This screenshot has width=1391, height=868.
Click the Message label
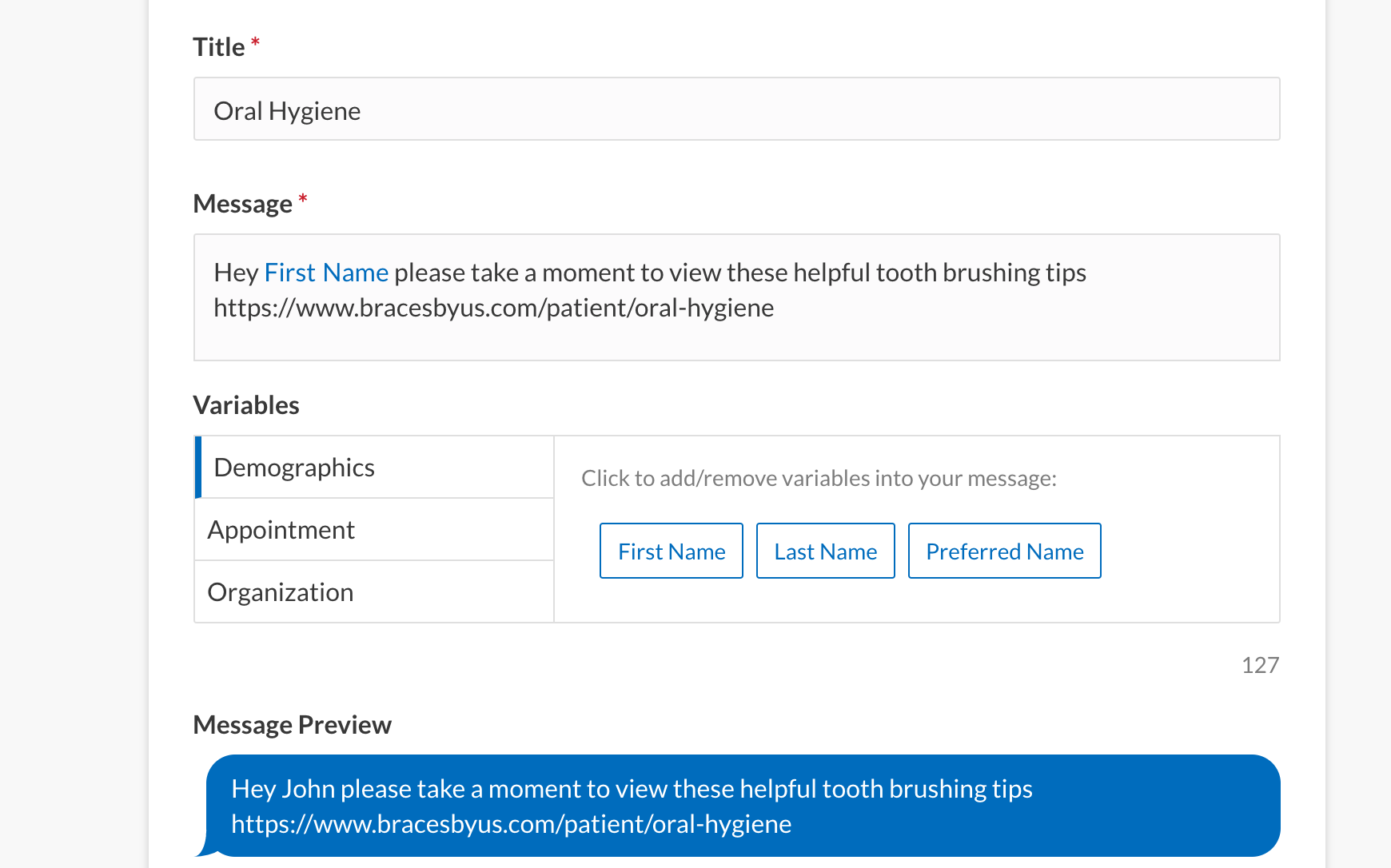click(x=243, y=204)
